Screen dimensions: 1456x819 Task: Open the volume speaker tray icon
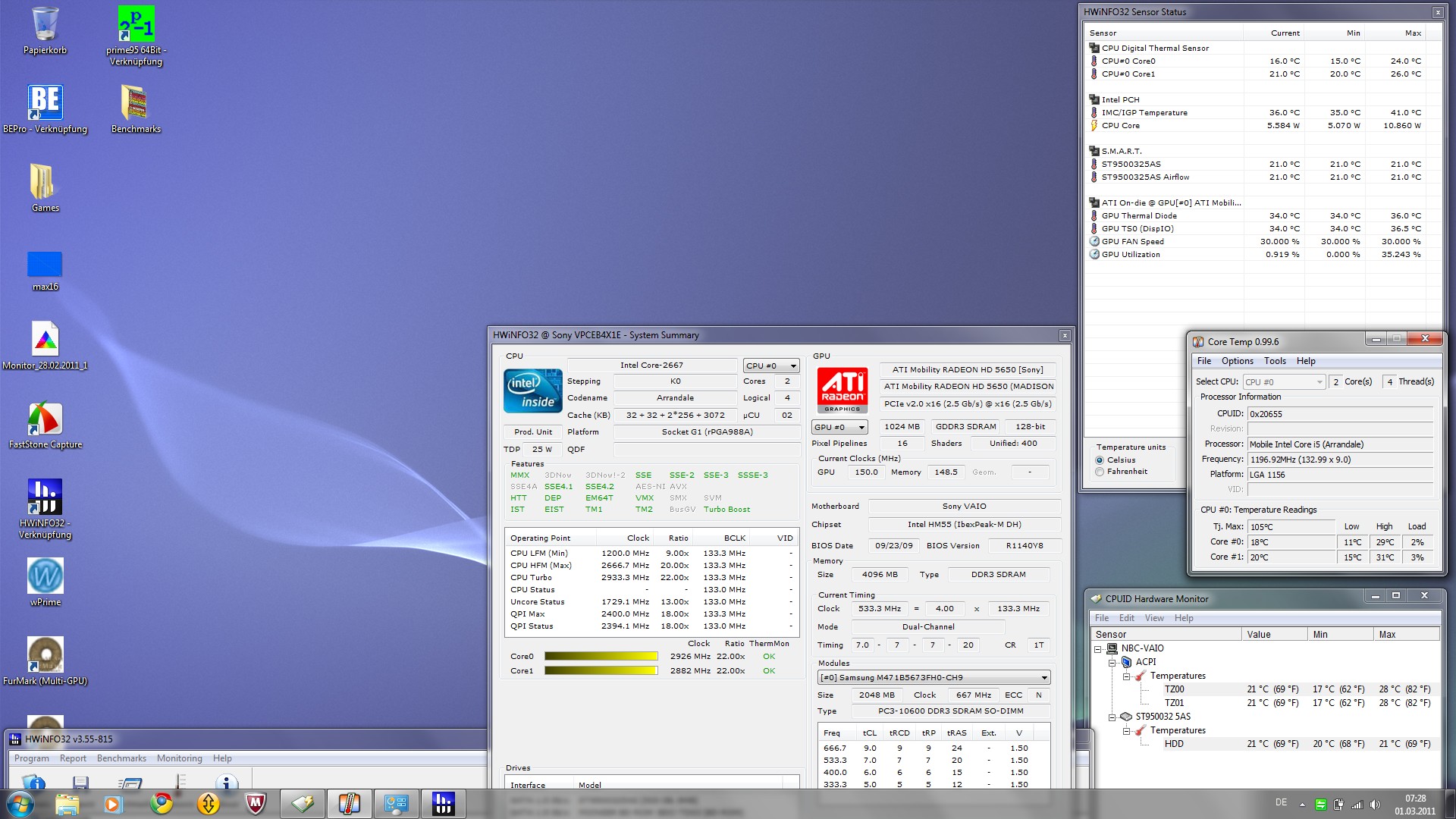(x=1375, y=805)
